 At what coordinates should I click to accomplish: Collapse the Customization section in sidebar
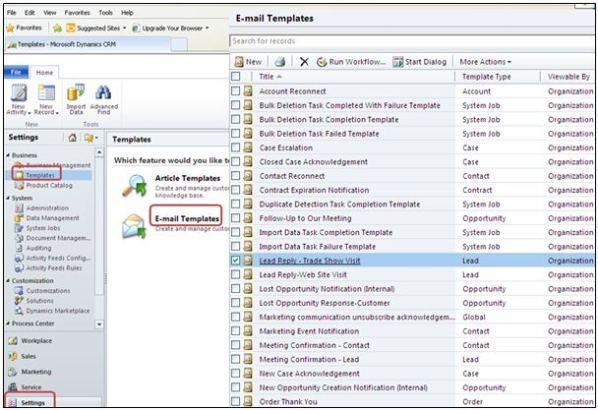point(8,280)
